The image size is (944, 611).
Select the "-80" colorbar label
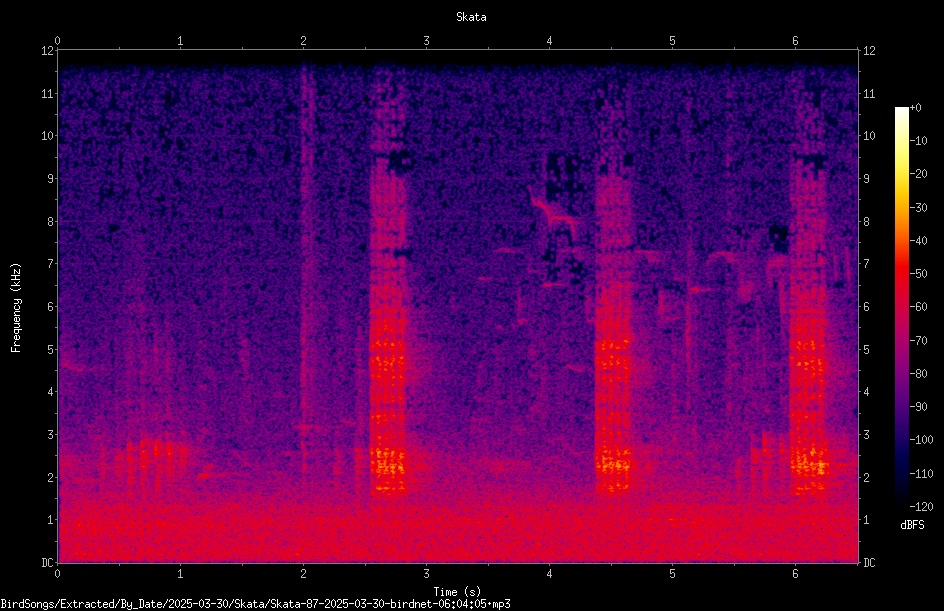pos(918,374)
